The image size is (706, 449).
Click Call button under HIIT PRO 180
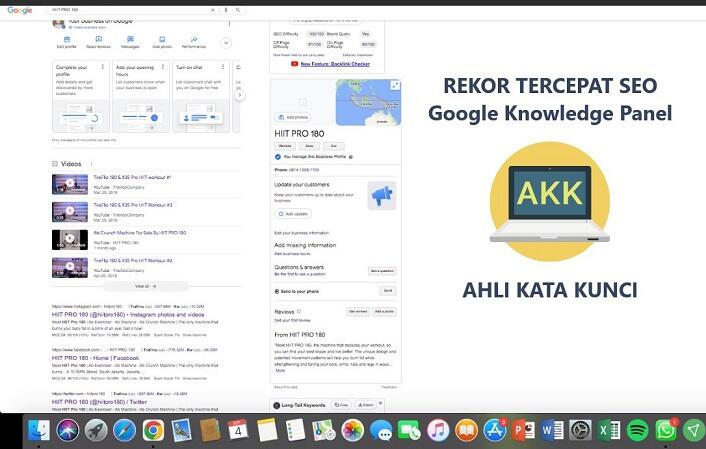pos(334,146)
